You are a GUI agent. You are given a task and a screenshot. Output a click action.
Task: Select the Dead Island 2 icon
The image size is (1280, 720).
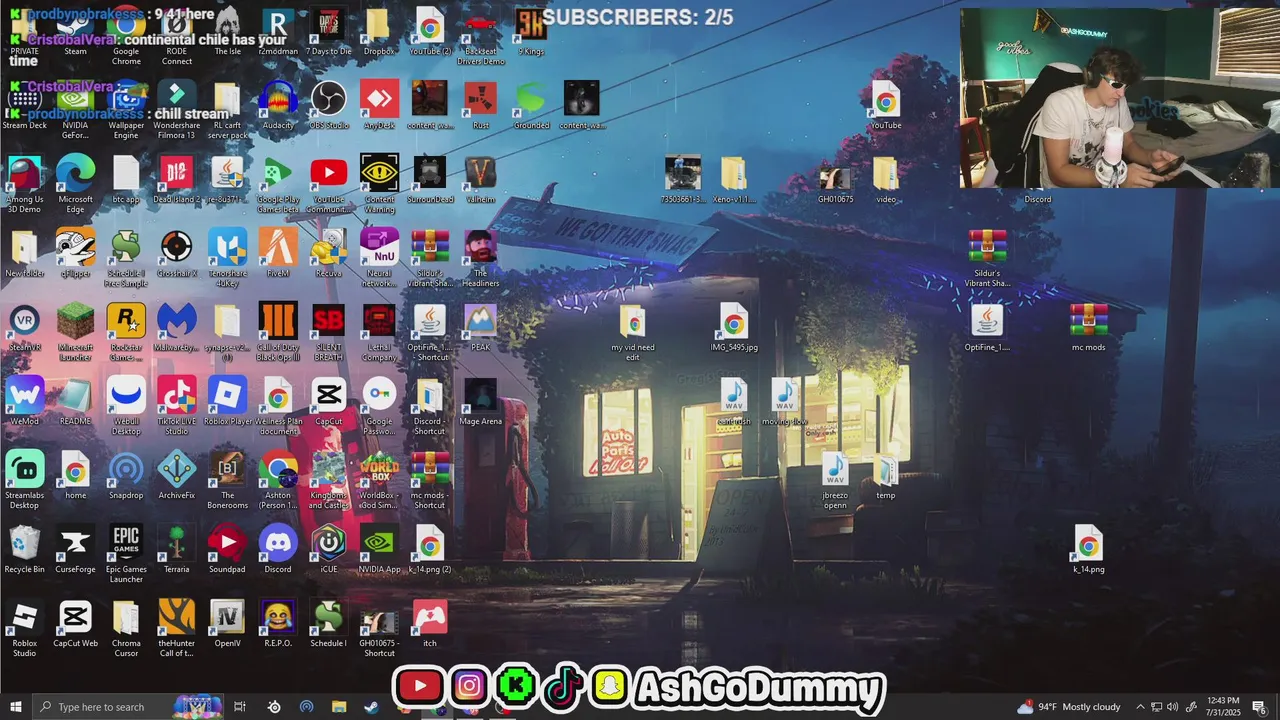coord(177,180)
